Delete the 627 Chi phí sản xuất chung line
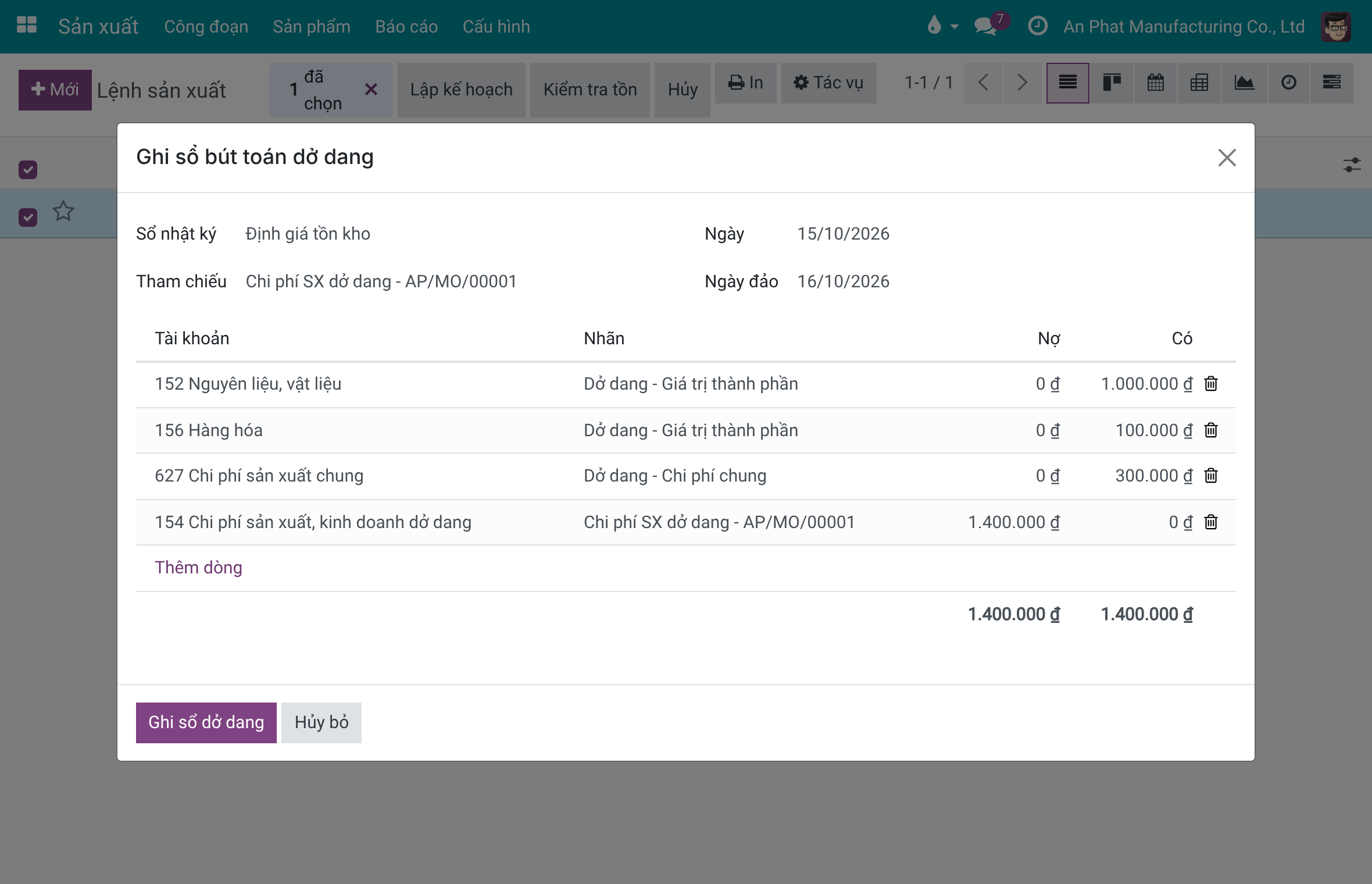The height and width of the screenshot is (884, 1372). tap(1211, 476)
